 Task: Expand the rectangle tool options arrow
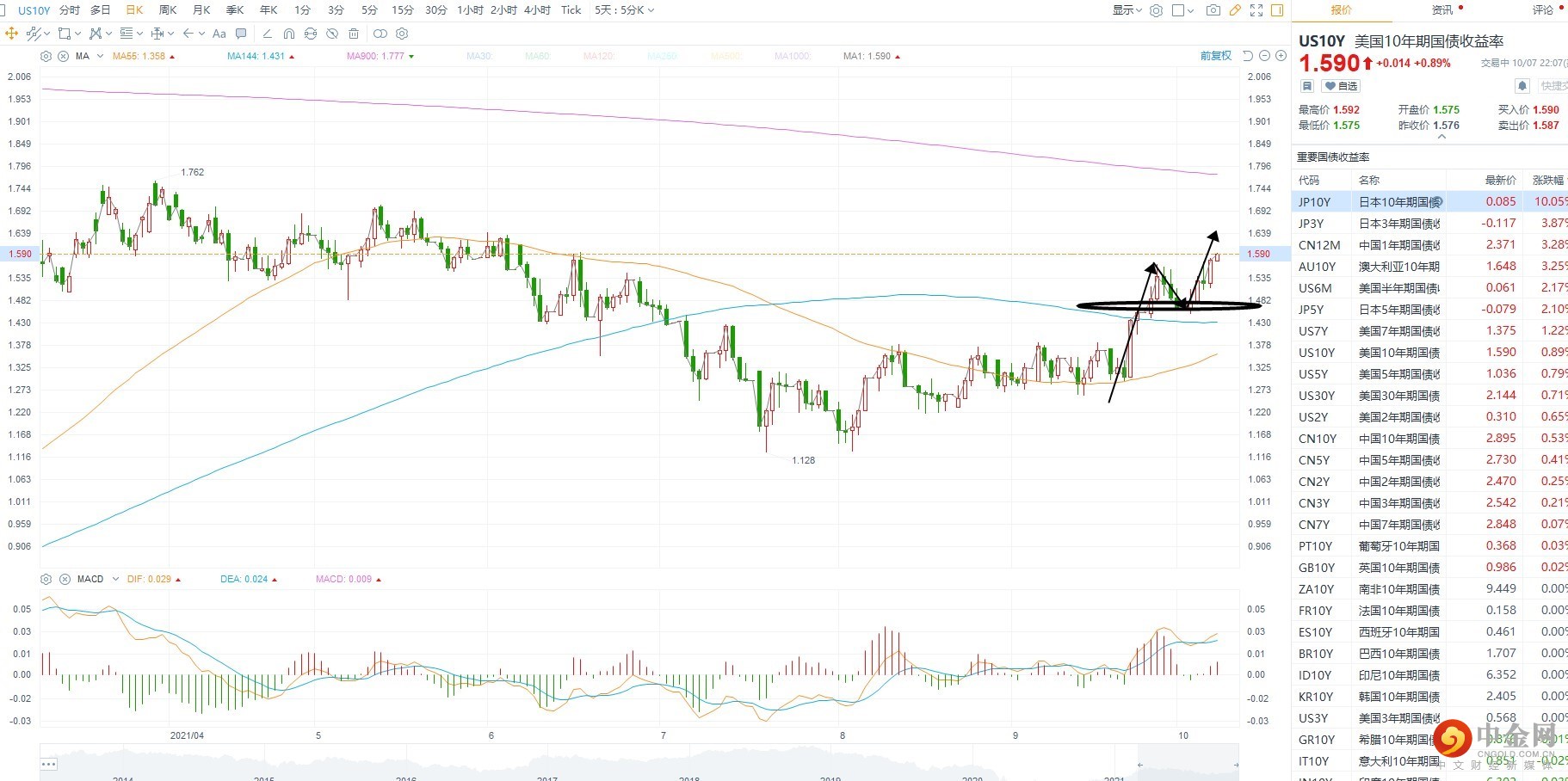(77, 34)
